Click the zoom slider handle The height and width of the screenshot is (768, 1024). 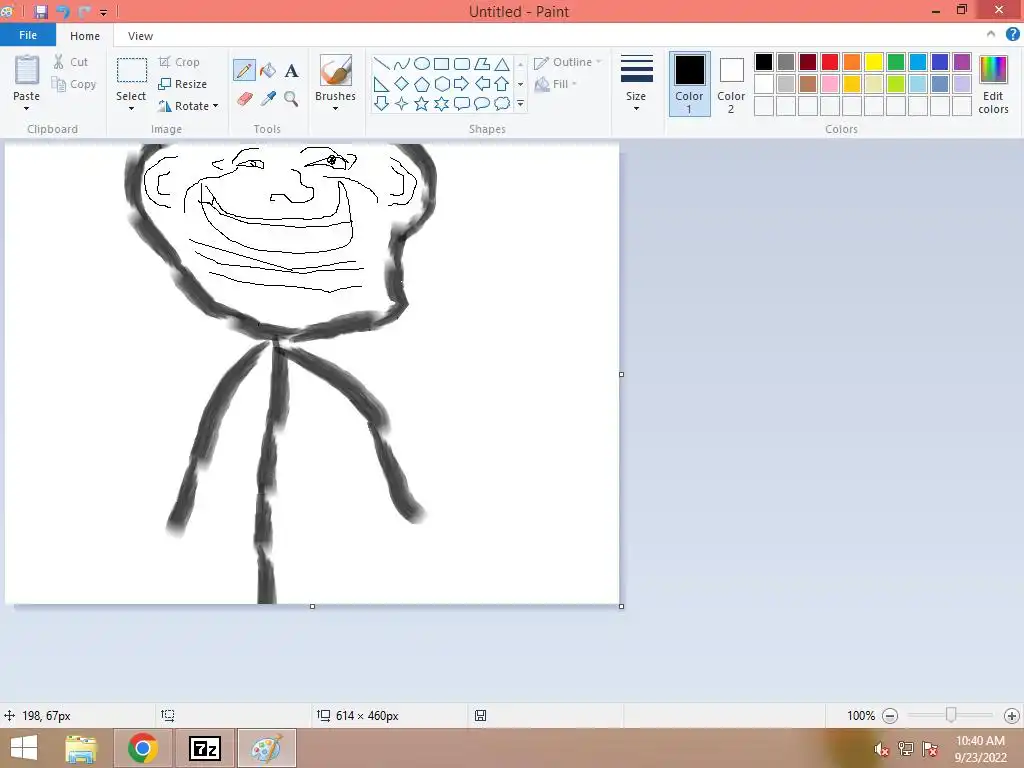coord(951,716)
